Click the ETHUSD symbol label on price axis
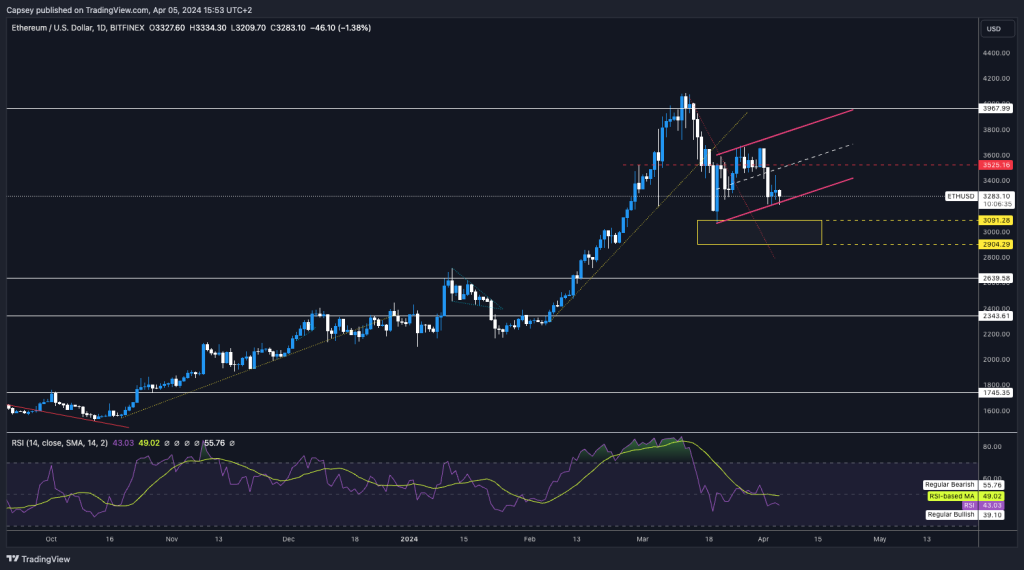This screenshot has height=570, width=1024. pyautogui.click(x=961, y=196)
